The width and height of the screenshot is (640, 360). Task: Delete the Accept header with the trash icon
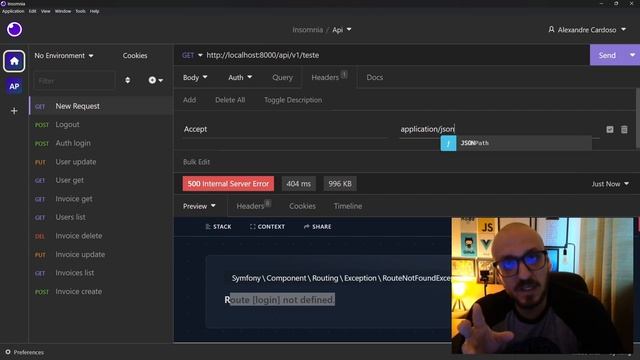[x=624, y=129]
